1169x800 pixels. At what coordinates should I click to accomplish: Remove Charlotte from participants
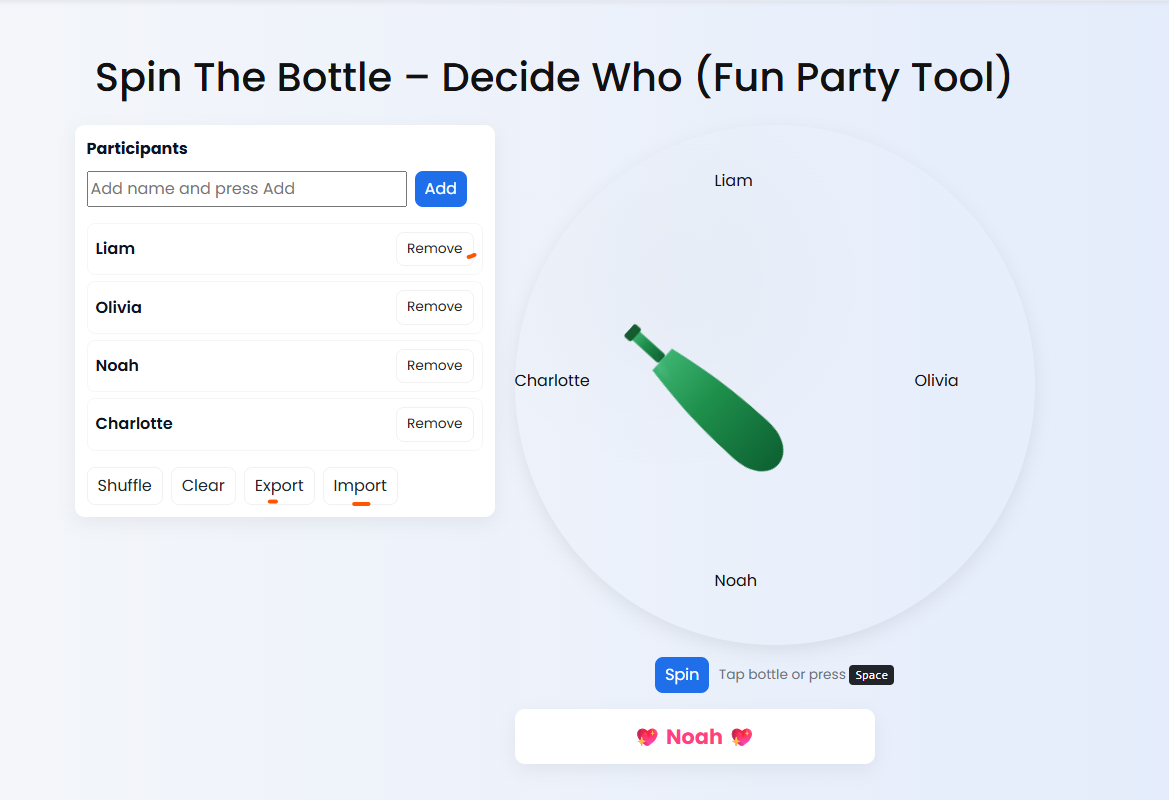click(x=434, y=424)
